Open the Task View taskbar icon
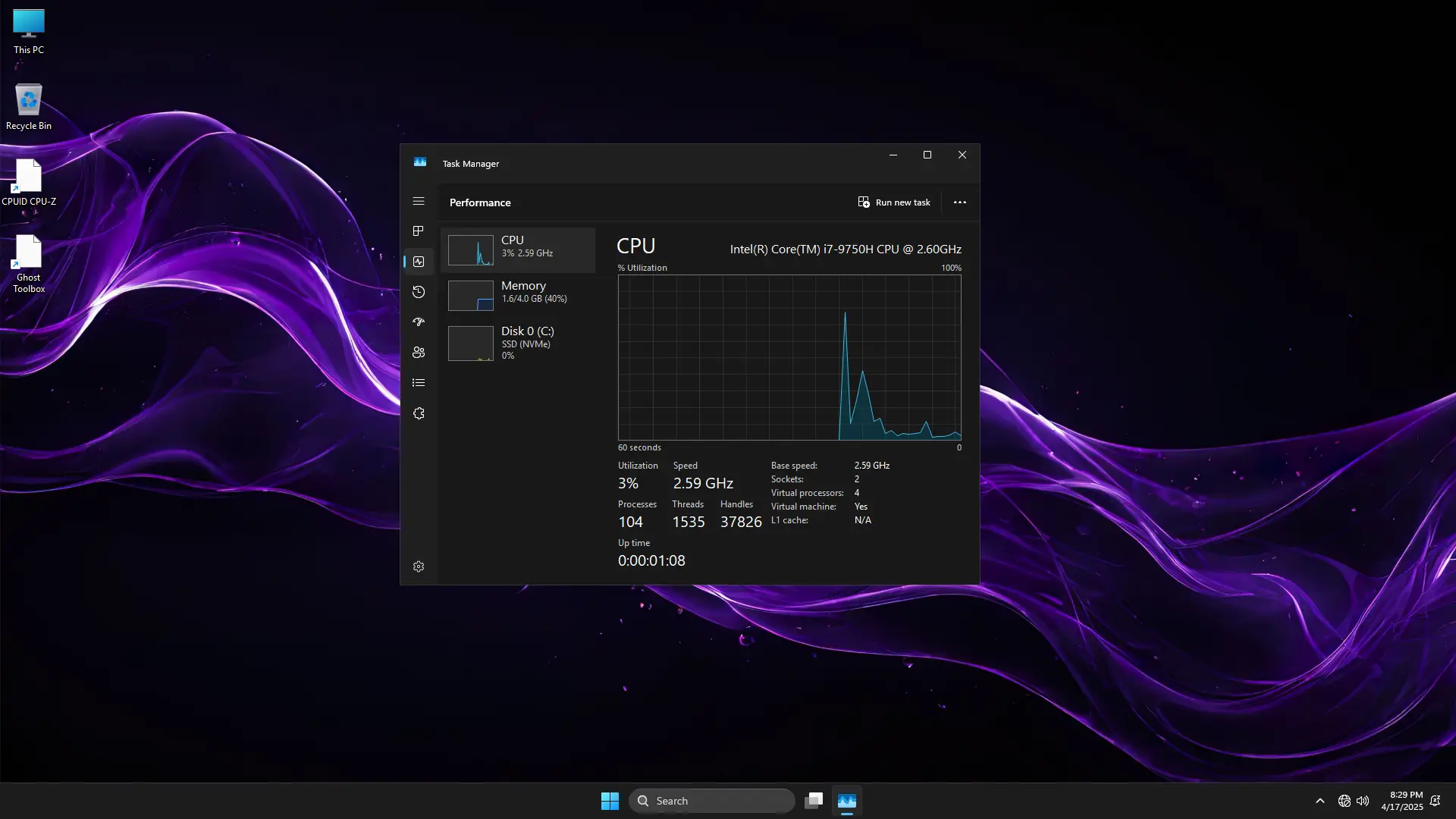This screenshot has width=1456, height=819. (814, 801)
